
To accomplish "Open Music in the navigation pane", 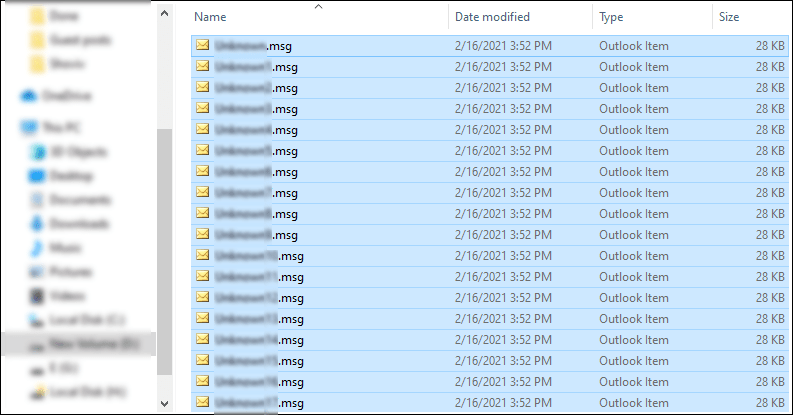I will tap(55, 248).
